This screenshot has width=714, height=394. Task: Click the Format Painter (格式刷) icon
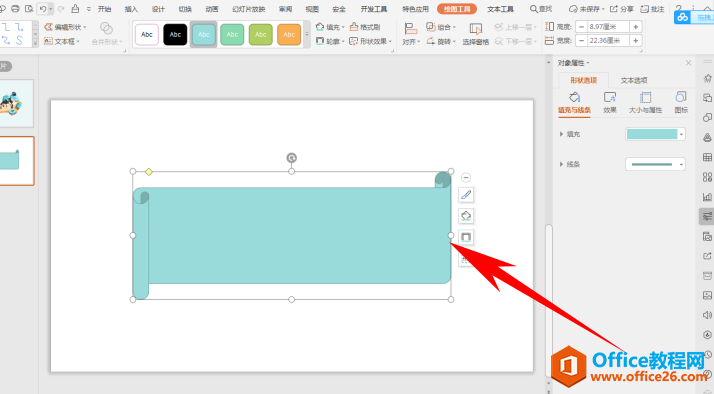[354, 27]
